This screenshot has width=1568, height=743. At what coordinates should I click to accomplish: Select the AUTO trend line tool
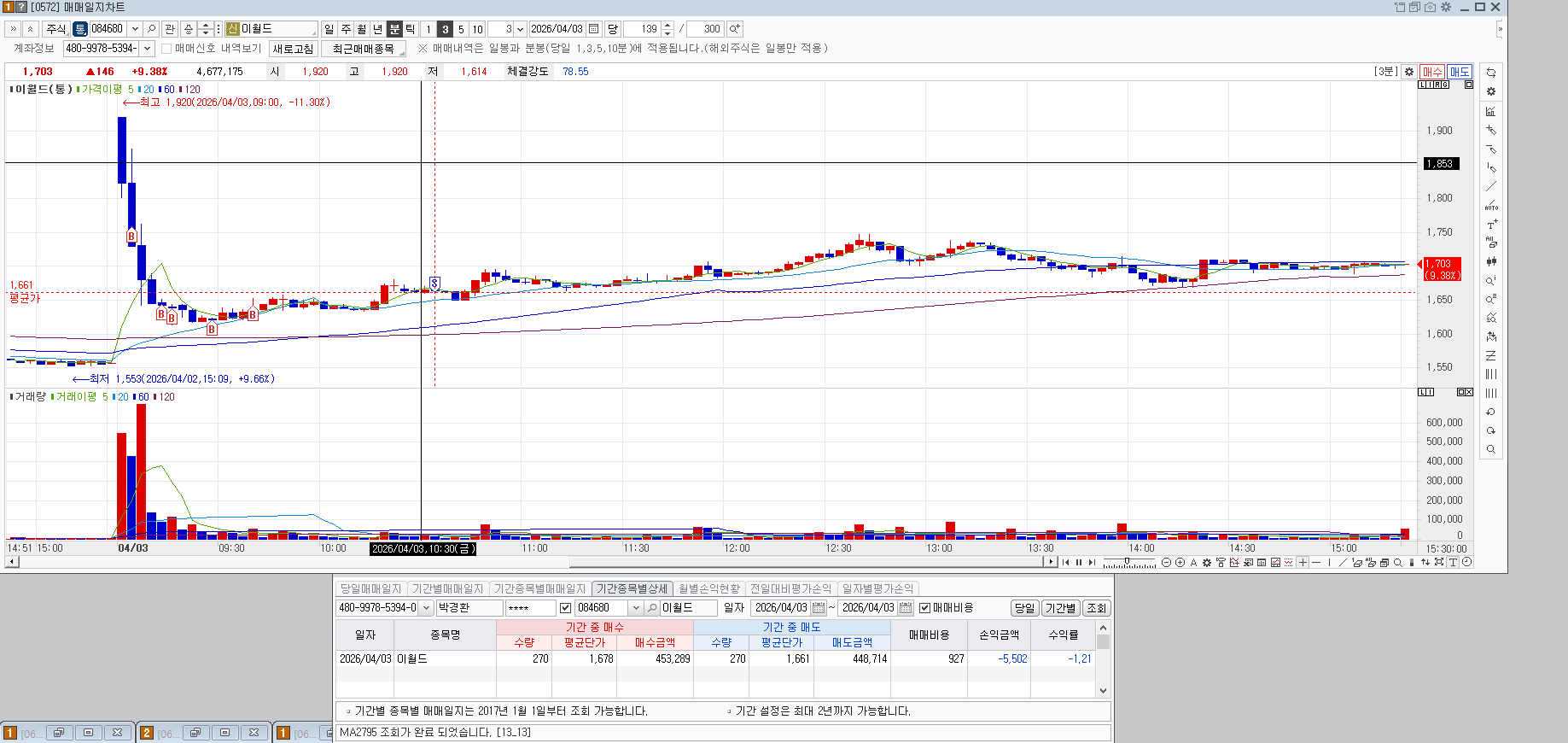coord(1491,205)
